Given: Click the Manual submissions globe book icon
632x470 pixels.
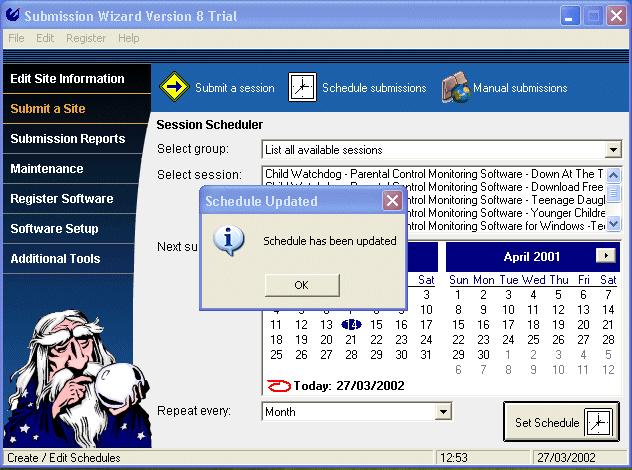Looking at the screenshot, I should click(456, 87).
